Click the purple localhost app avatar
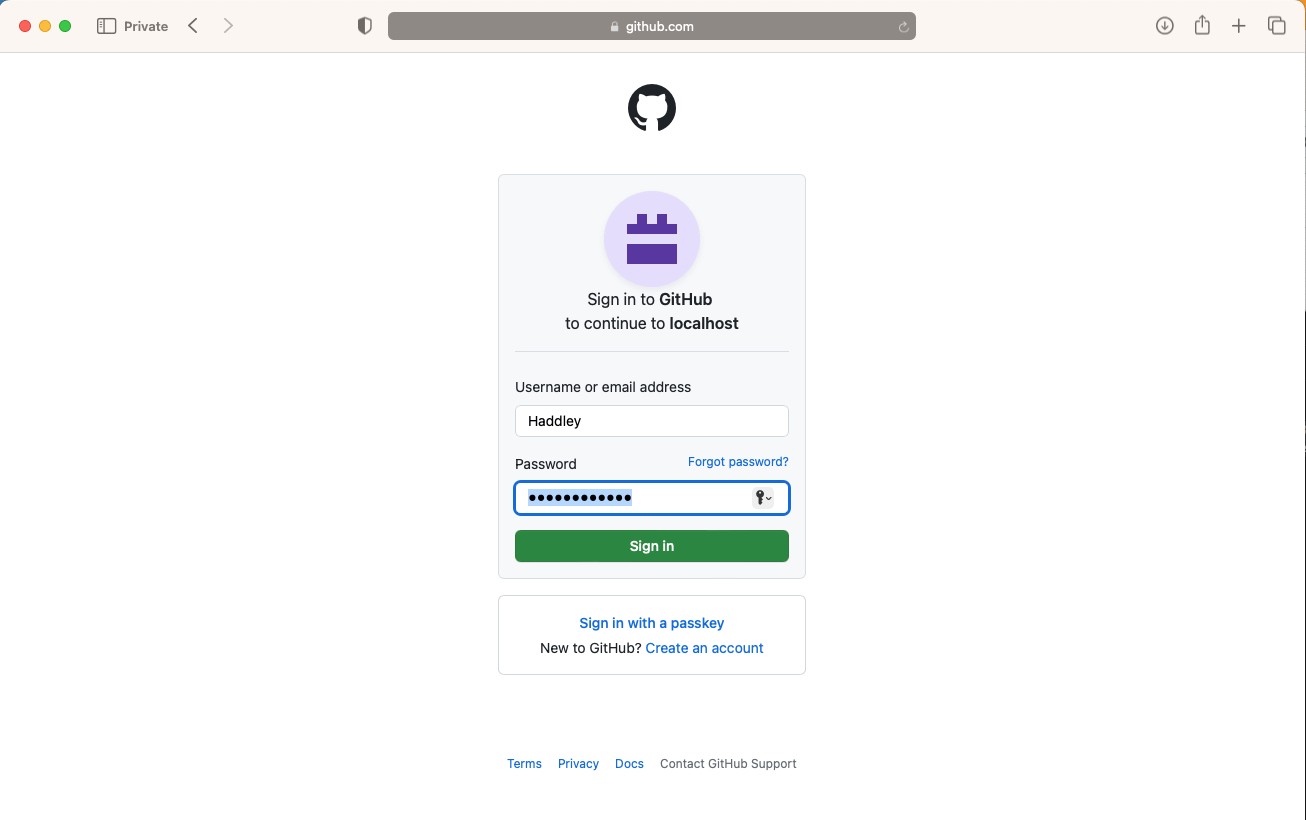Screen dimensions: 1306x820 (x=652, y=239)
